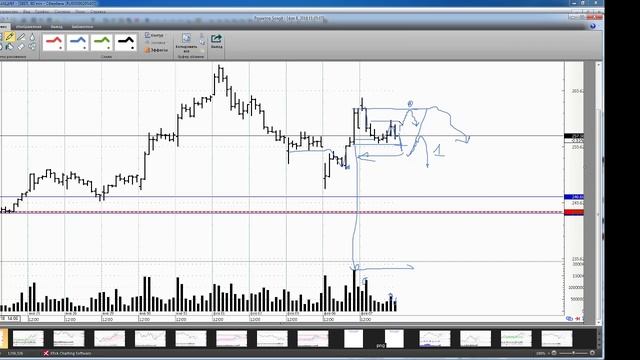Click the vertical scrollbar of the canvas
The height and width of the screenshot is (360, 640).
tap(599, 194)
